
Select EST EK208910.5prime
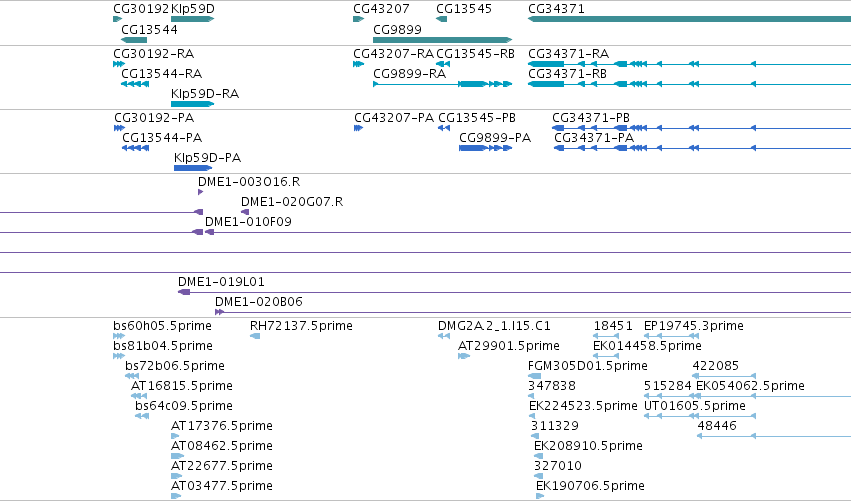588,446
